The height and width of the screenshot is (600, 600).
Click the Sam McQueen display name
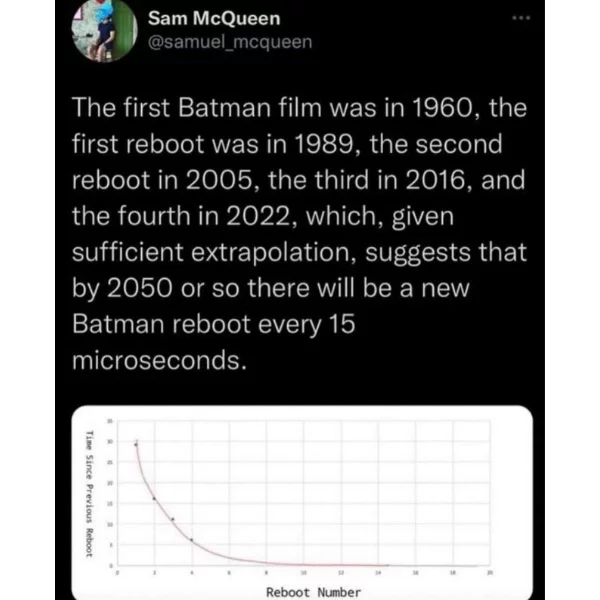click(214, 18)
